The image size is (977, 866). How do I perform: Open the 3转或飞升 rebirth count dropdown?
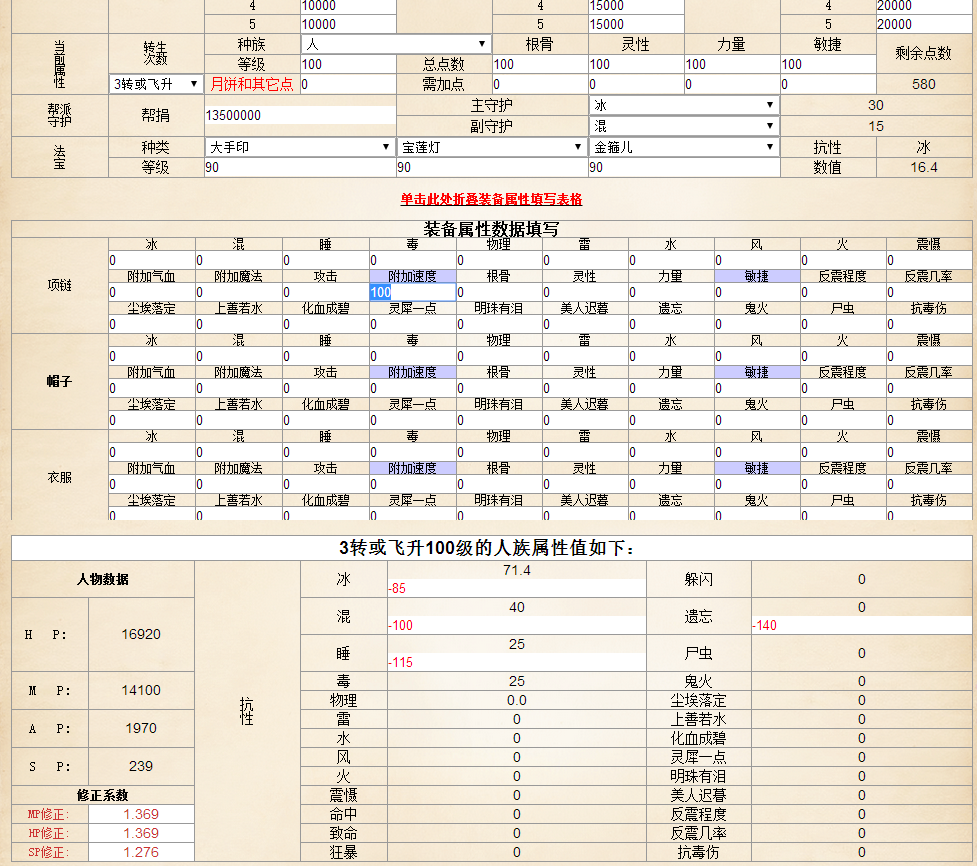pyautogui.click(x=156, y=85)
